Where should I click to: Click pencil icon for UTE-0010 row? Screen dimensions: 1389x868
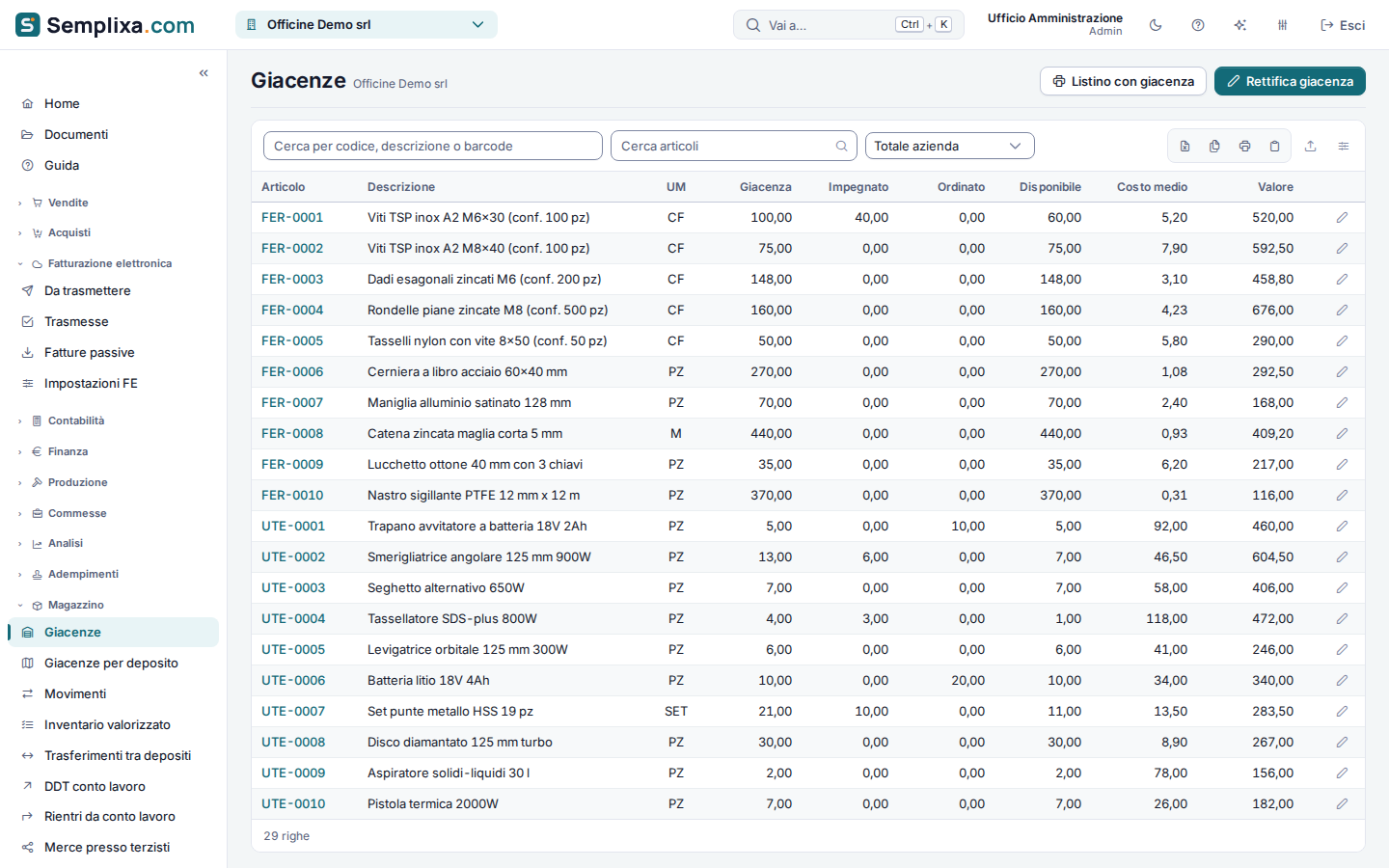[x=1342, y=804]
